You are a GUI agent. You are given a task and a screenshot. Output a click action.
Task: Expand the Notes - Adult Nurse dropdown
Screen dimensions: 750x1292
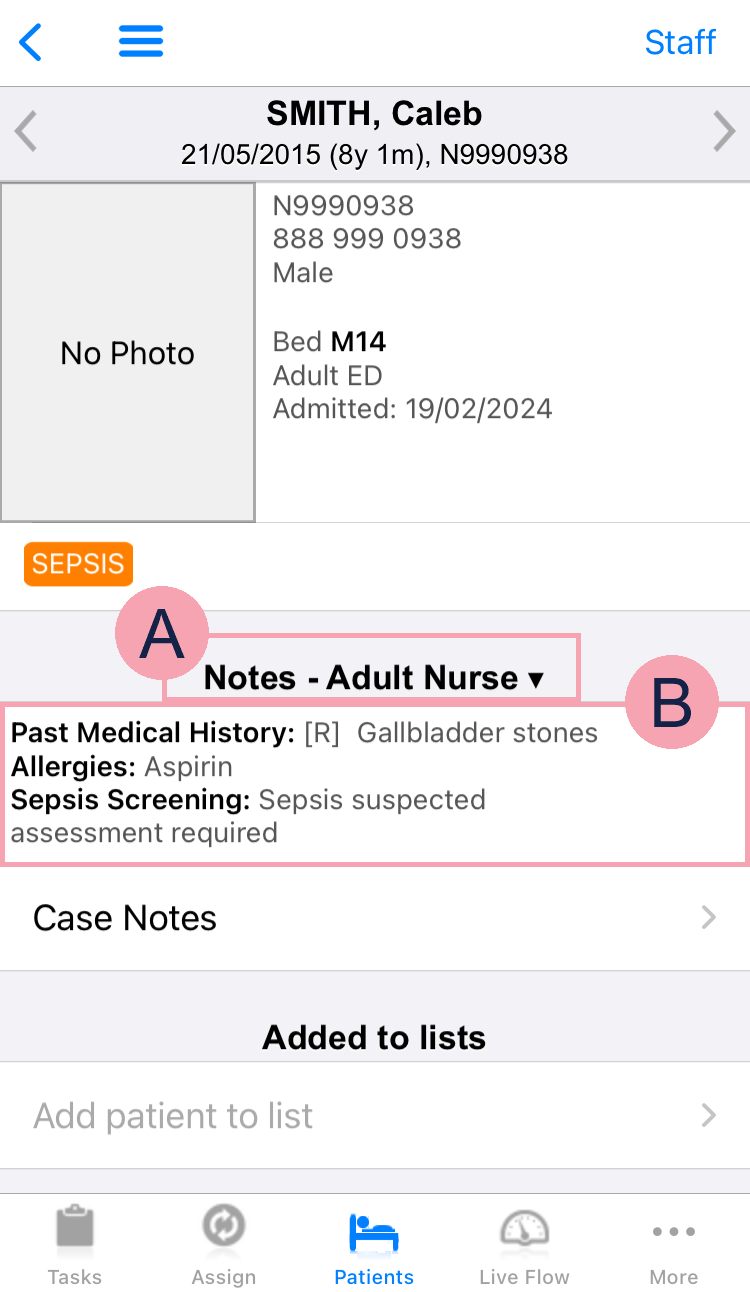tap(374, 678)
